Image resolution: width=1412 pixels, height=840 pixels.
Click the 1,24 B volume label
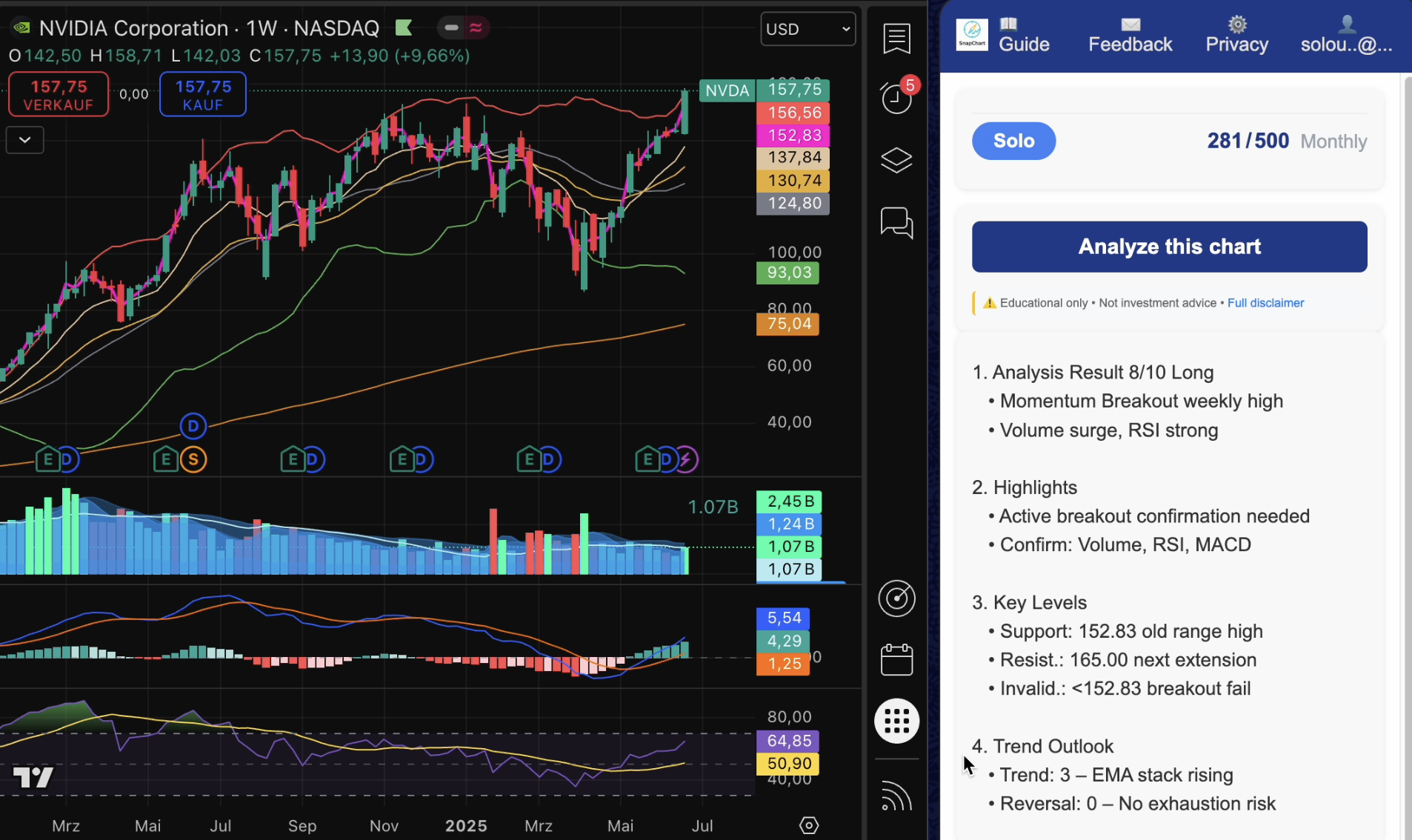click(x=790, y=524)
